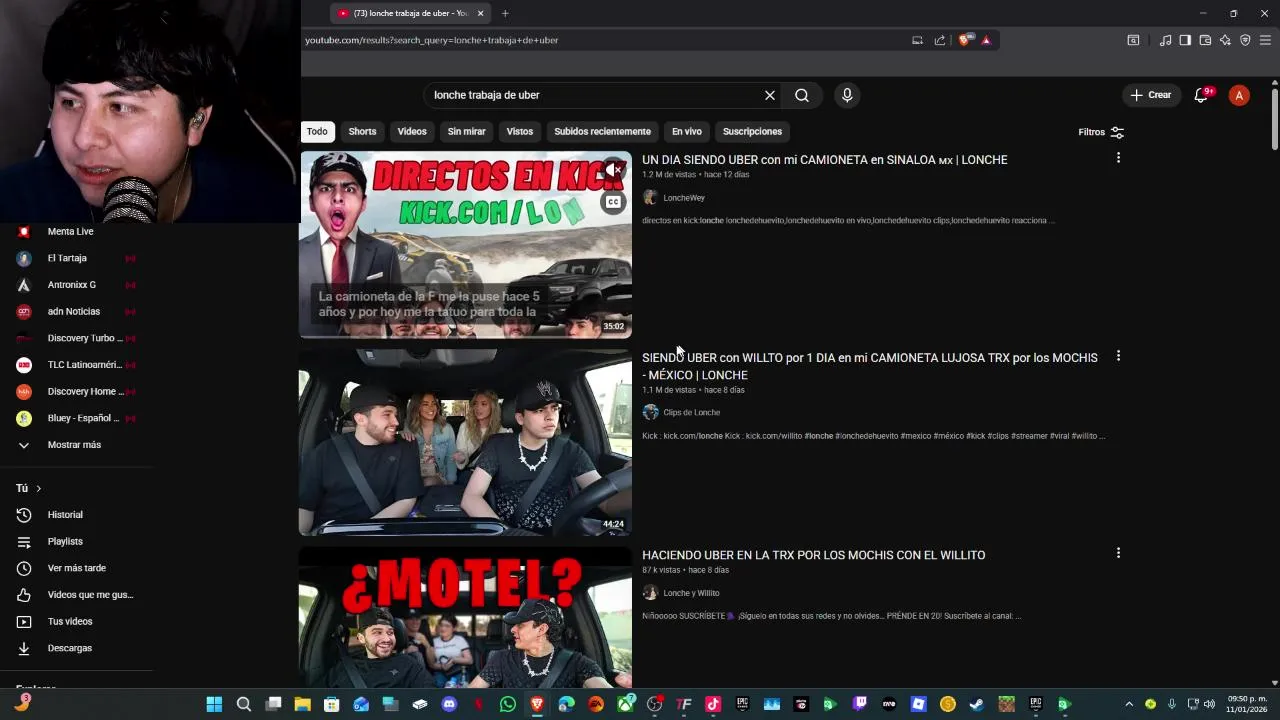Viewport: 1280px width, 720px height.
Task: Click the install app icon in address bar
Action: [x=917, y=40]
